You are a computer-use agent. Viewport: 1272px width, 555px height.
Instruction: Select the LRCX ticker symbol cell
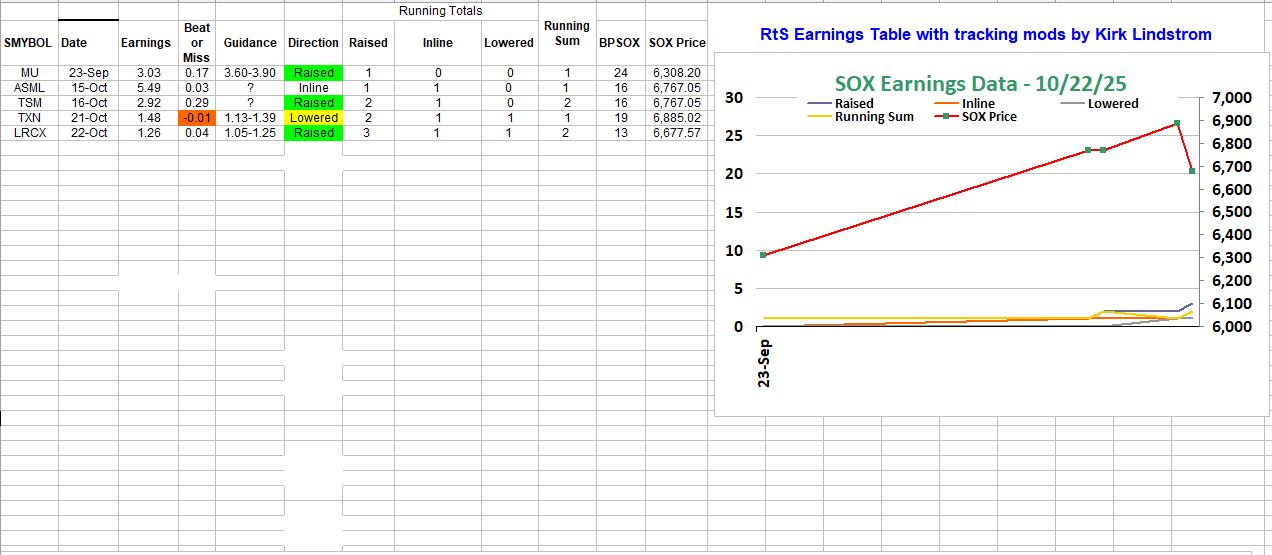click(x=28, y=133)
